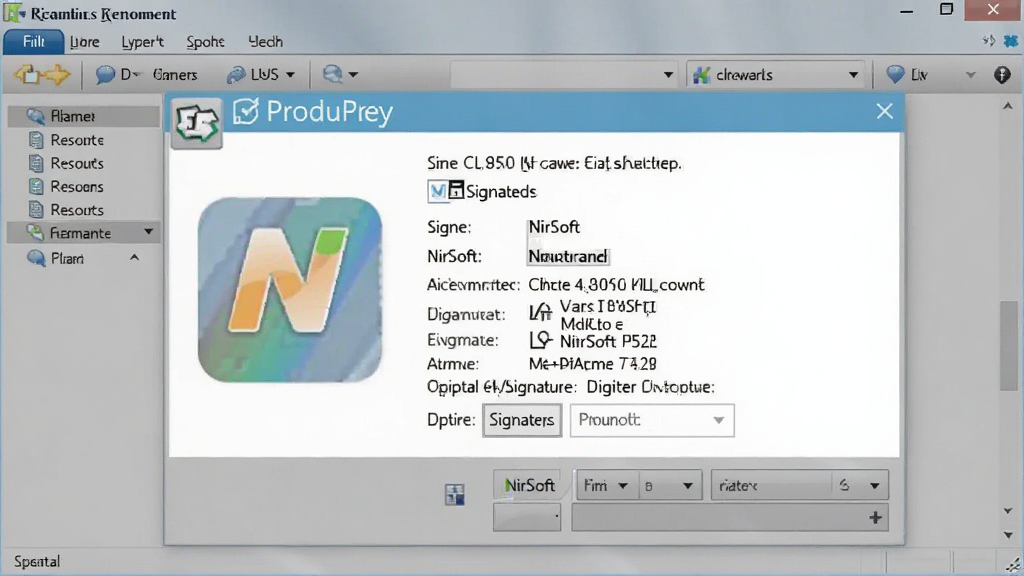This screenshot has width=1024, height=576.
Task: Click the Digiter Dictoptue label
Action: 650,387
